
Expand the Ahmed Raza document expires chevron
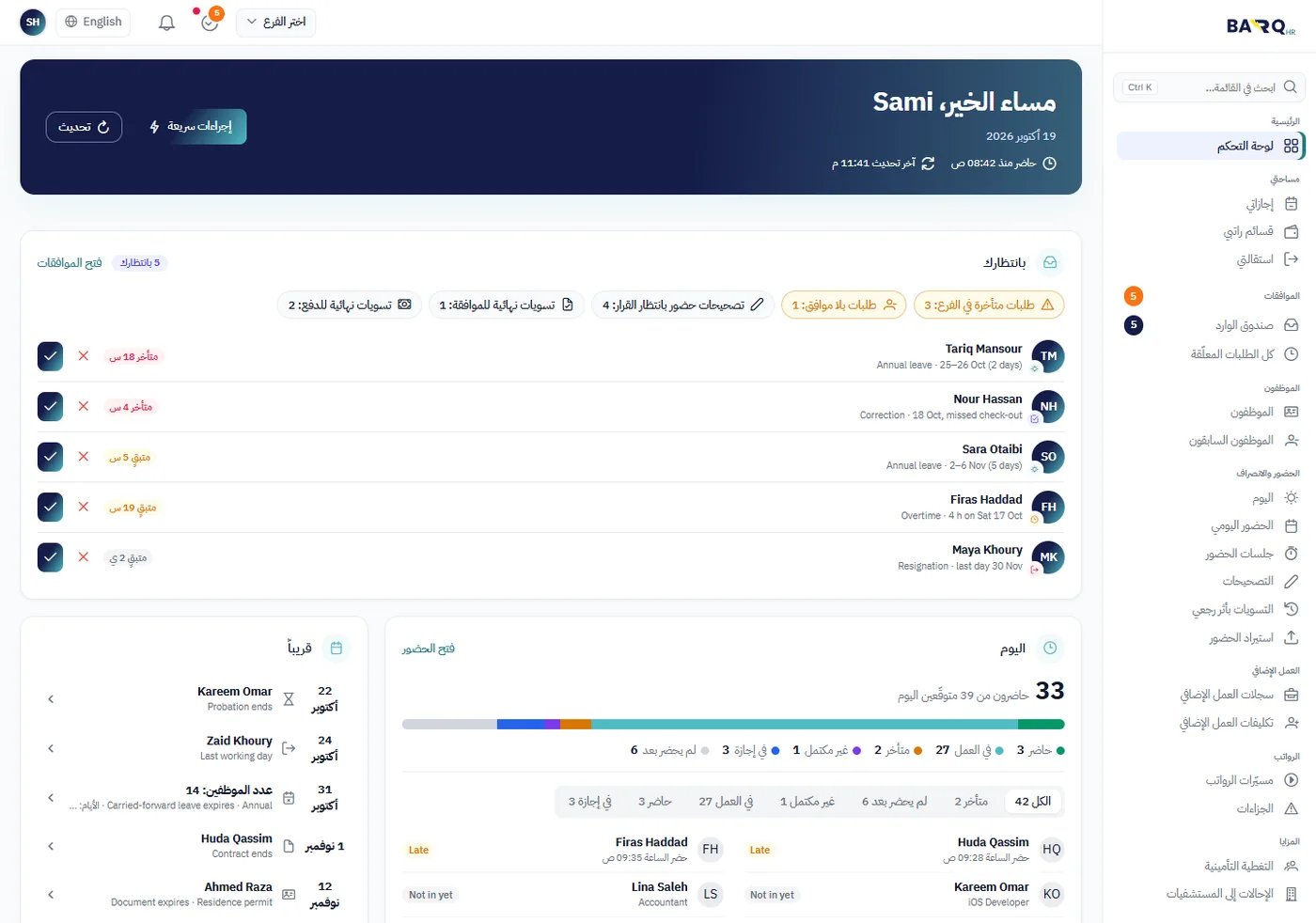pyautogui.click(x=51, y=895)
